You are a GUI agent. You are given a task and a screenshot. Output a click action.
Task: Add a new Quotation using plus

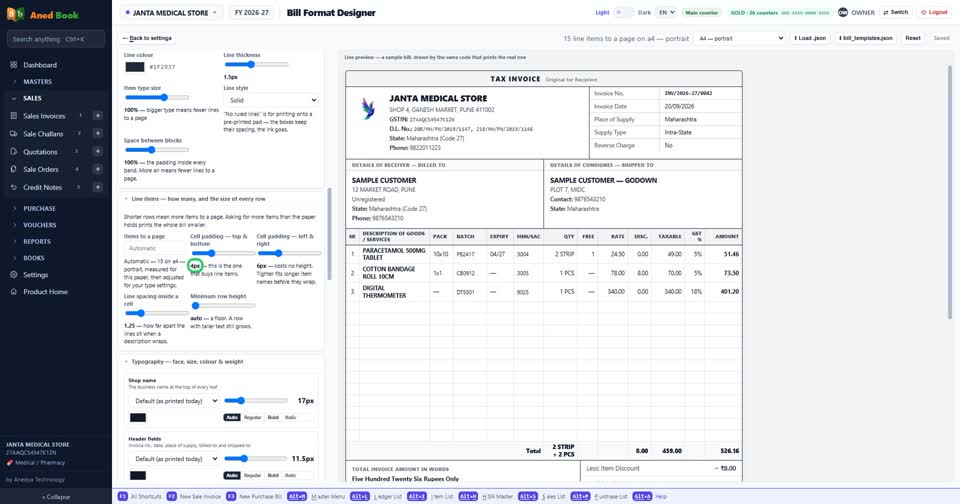(x=97, y=151)
